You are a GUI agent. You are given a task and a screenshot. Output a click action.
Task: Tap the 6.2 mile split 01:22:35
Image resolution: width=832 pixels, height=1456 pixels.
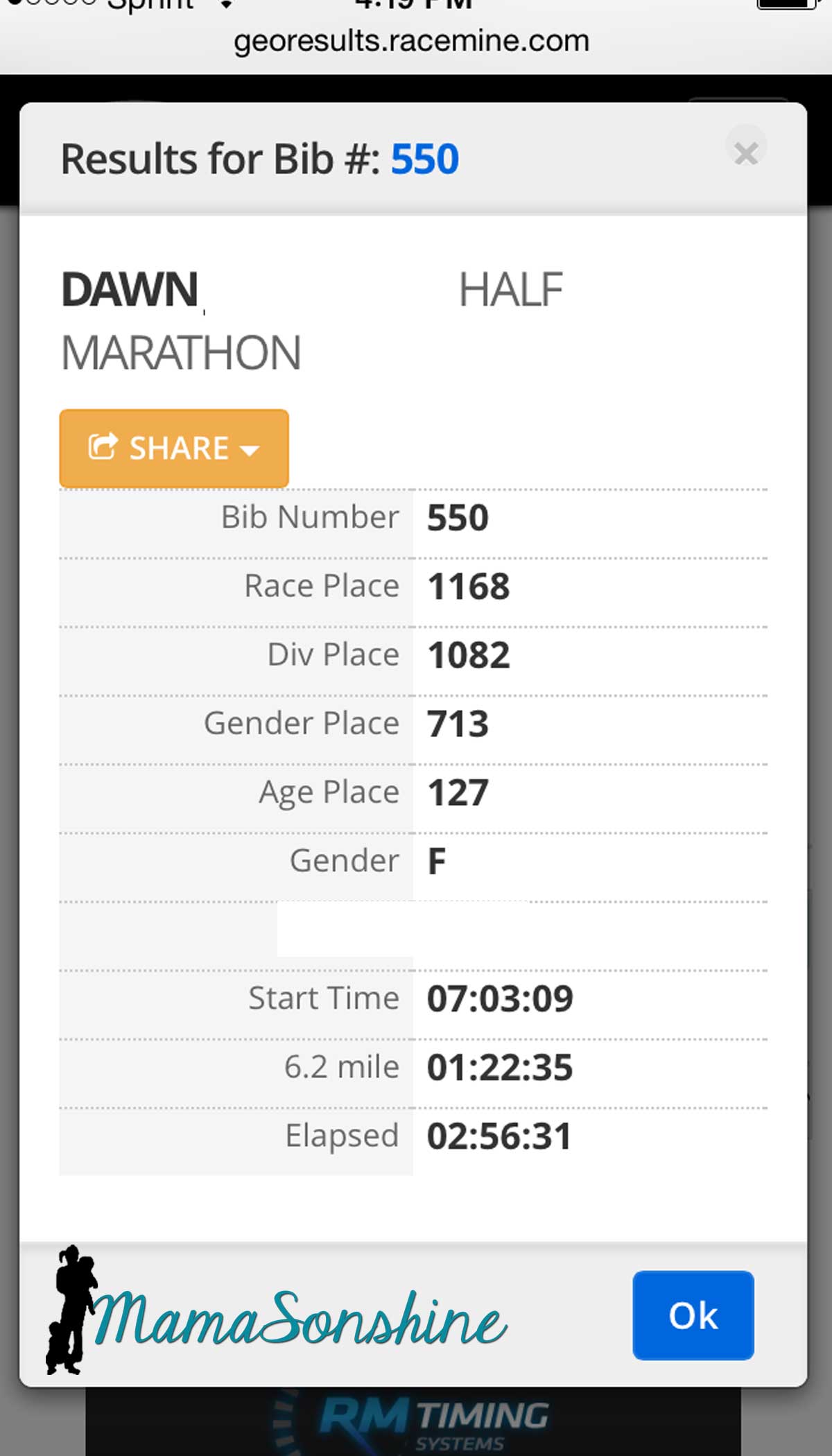coord(499,1067)
